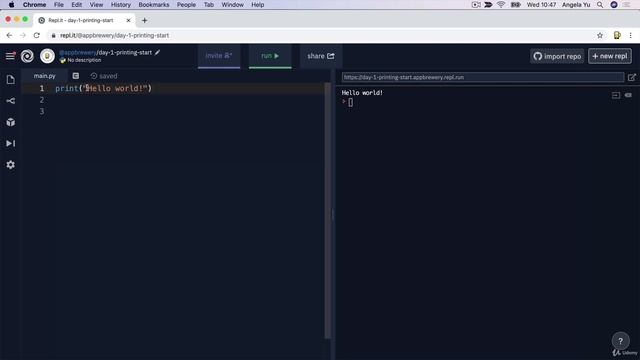Reload the page
The image size is (640, 360).
click(37, 36)
